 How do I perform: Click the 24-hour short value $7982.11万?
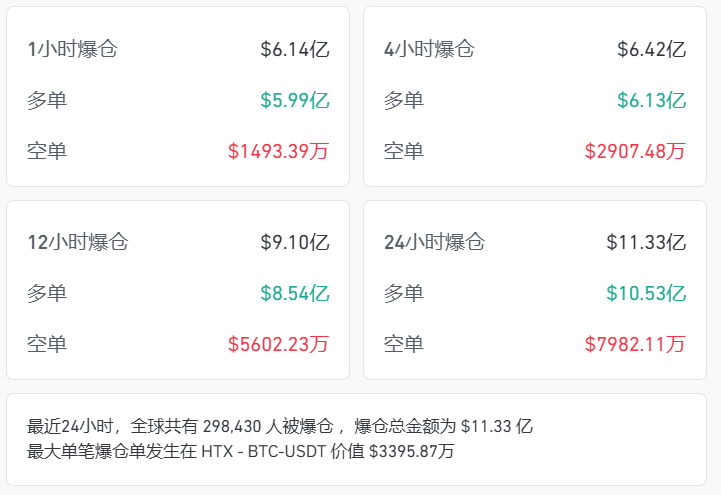pos(635,344)
